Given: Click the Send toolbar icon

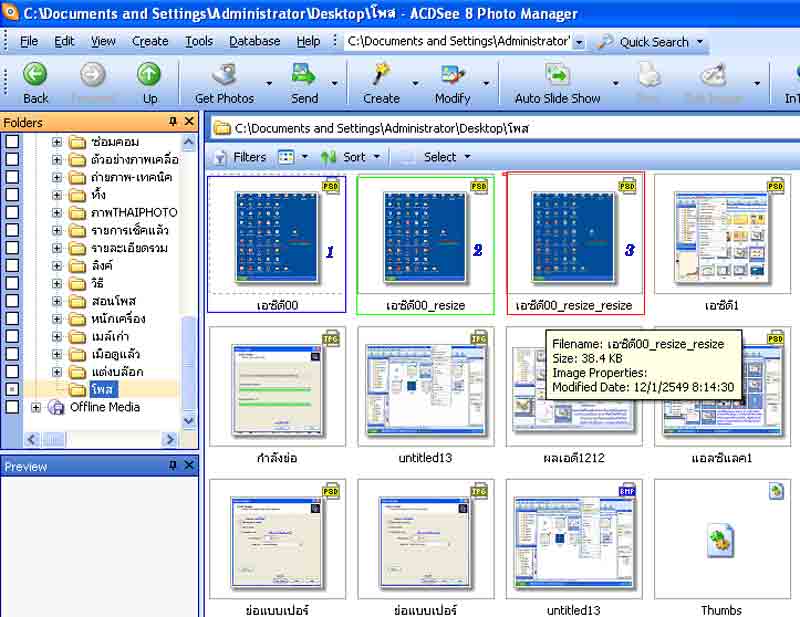Looking at the screenshot, I should pos(304,75).
